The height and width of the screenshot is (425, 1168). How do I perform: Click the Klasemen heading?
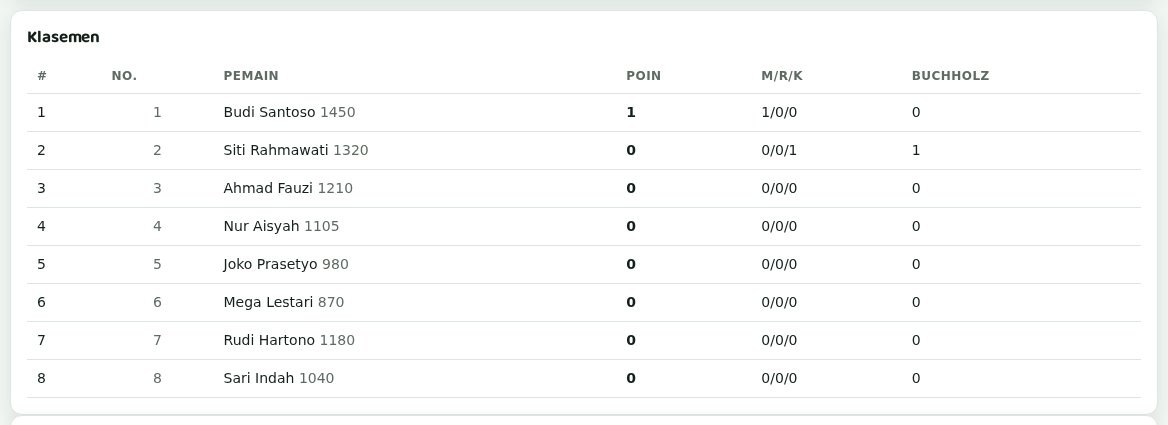tap(63, 37)
